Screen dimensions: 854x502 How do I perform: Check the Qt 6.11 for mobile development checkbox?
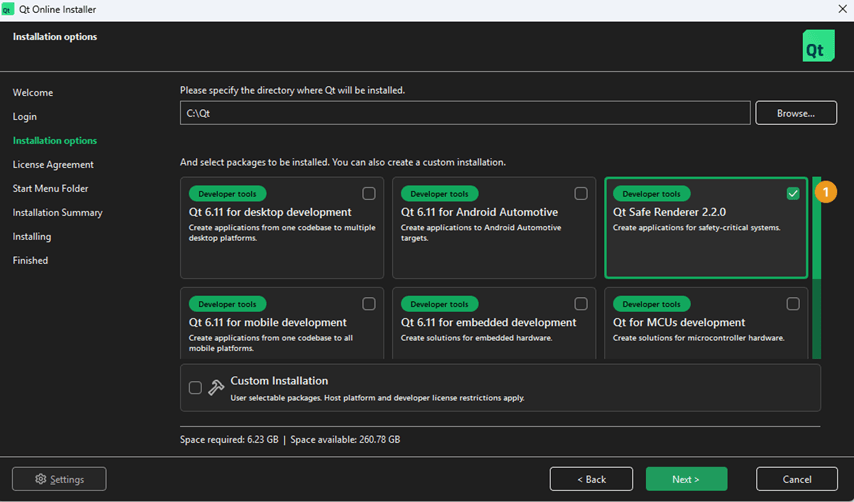(369, 304)
